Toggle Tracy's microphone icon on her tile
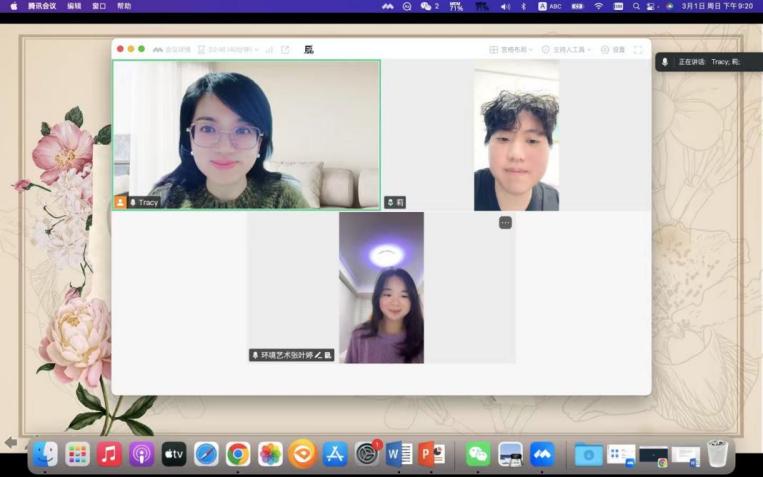This screenshot has height=477, width=763. point(133,202)
